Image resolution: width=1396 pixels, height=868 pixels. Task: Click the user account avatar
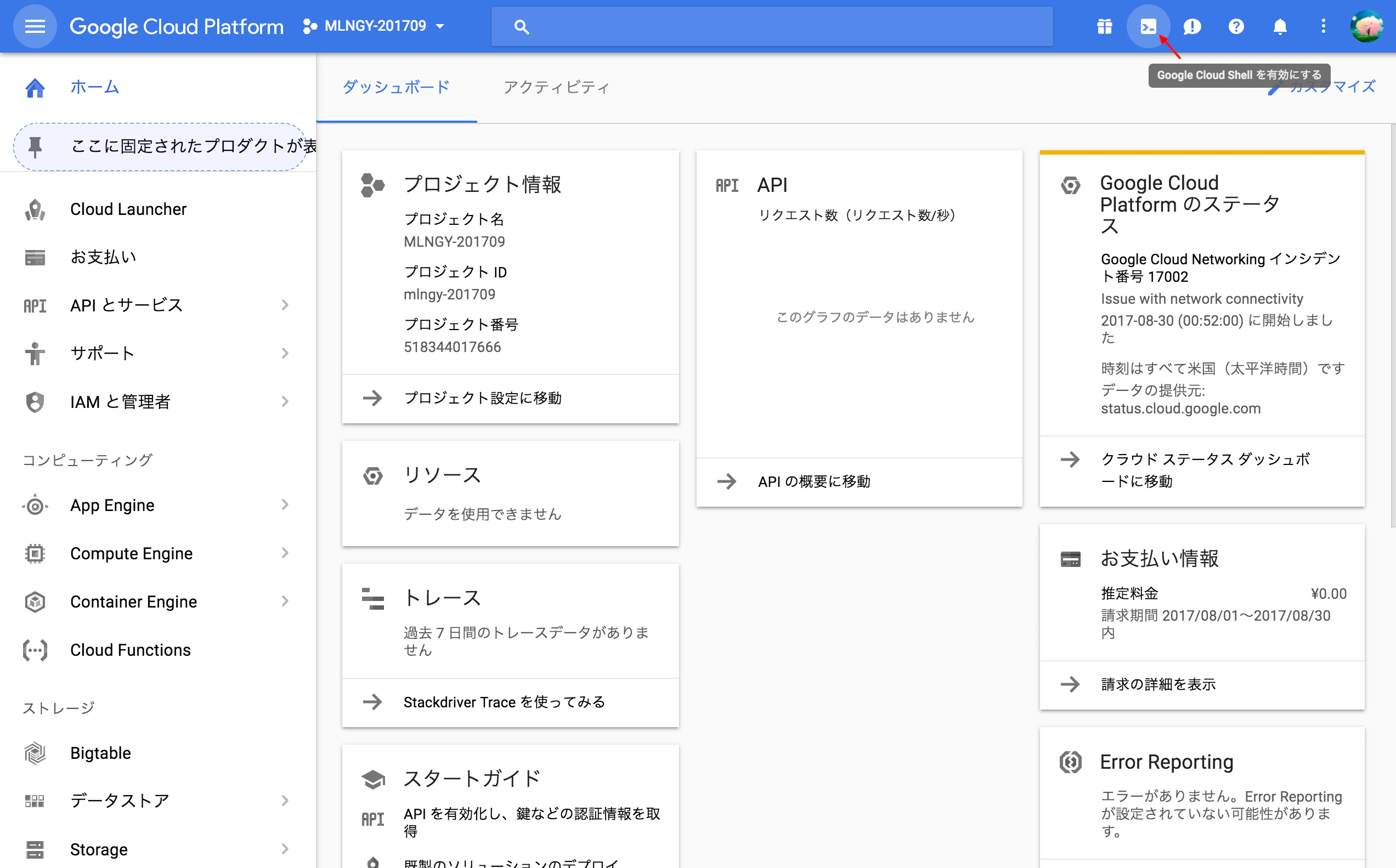1367,26
